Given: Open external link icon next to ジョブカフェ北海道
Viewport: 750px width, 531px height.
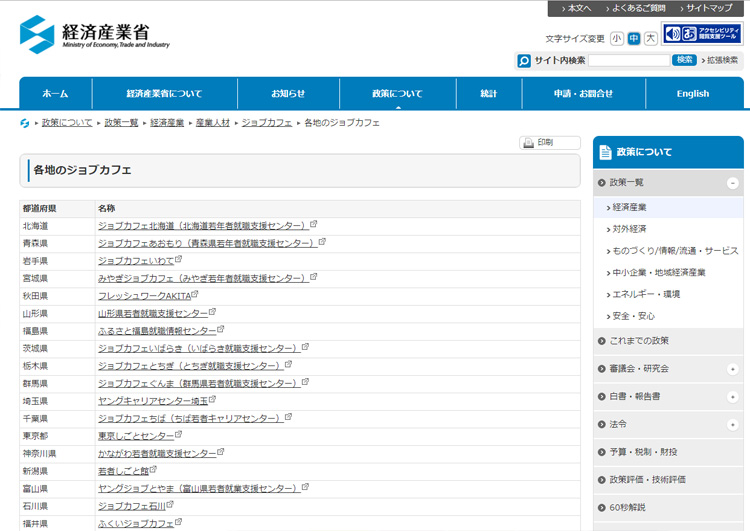Looking at the screenshot, I should point(313,224).
